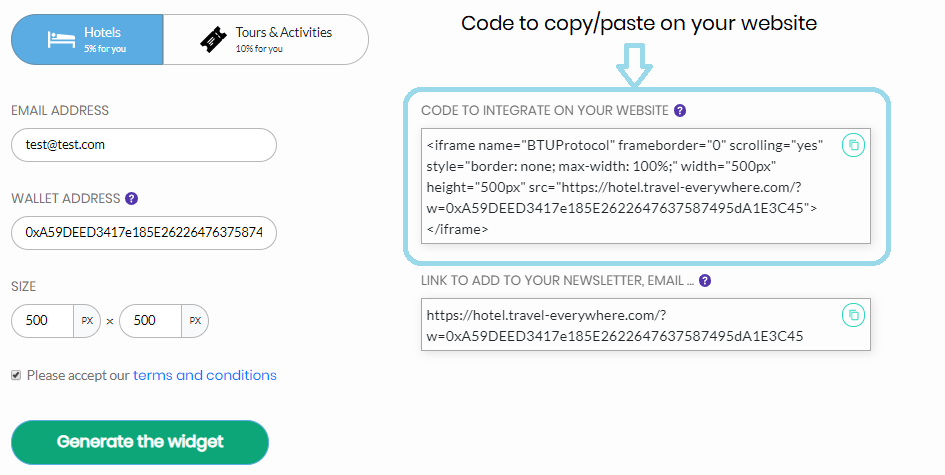Open the terms and conditions link

(205, 375)
